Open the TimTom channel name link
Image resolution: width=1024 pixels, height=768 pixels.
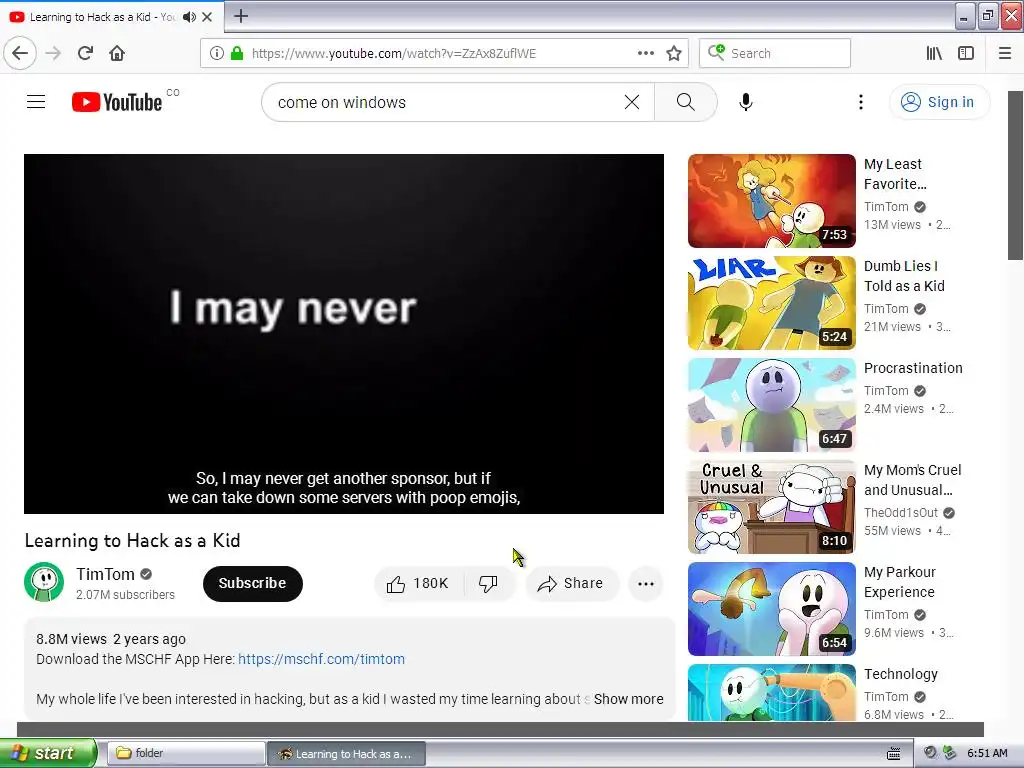105,574
